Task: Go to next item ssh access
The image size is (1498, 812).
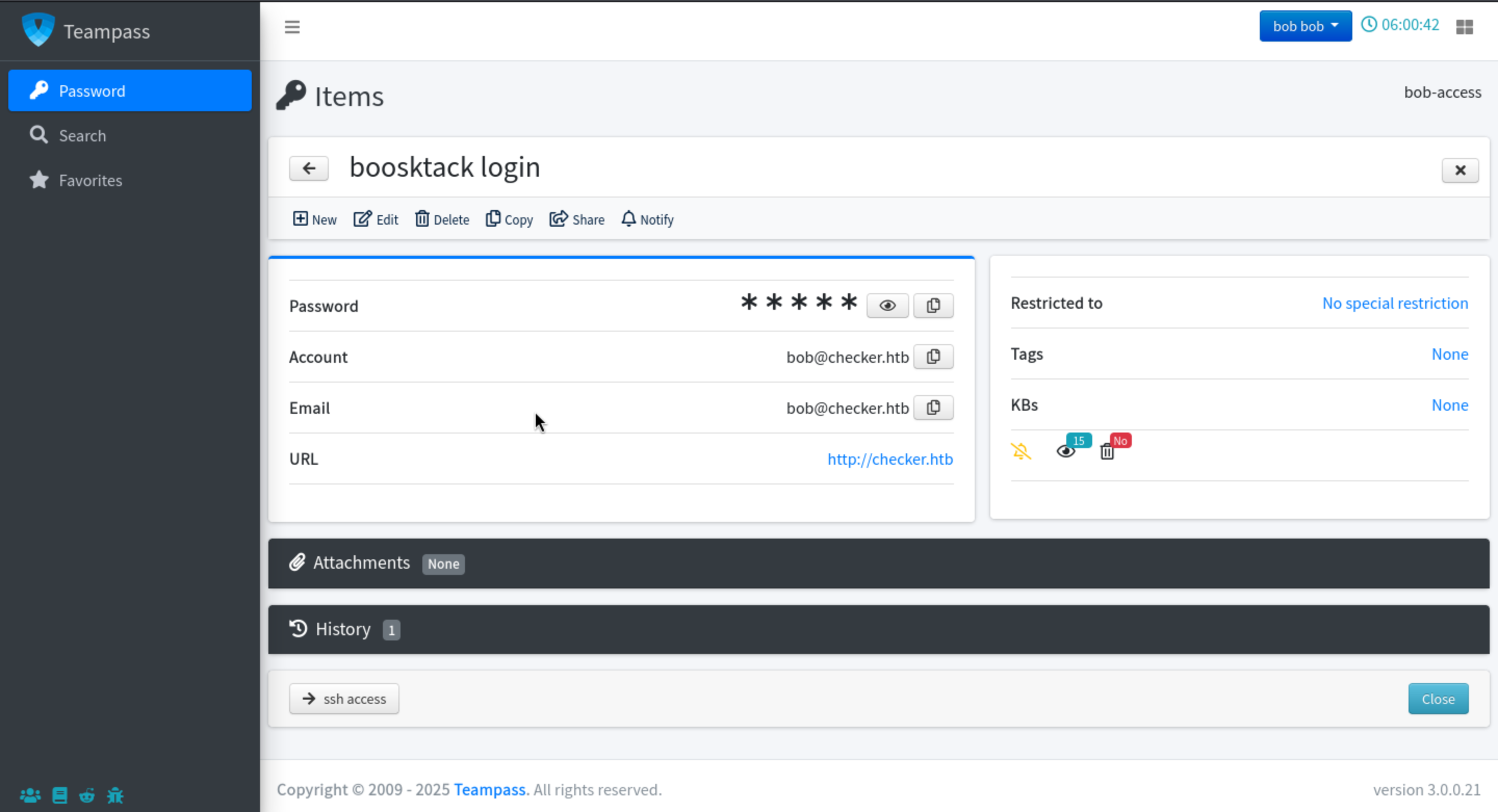Action: (x=344, y=699)
